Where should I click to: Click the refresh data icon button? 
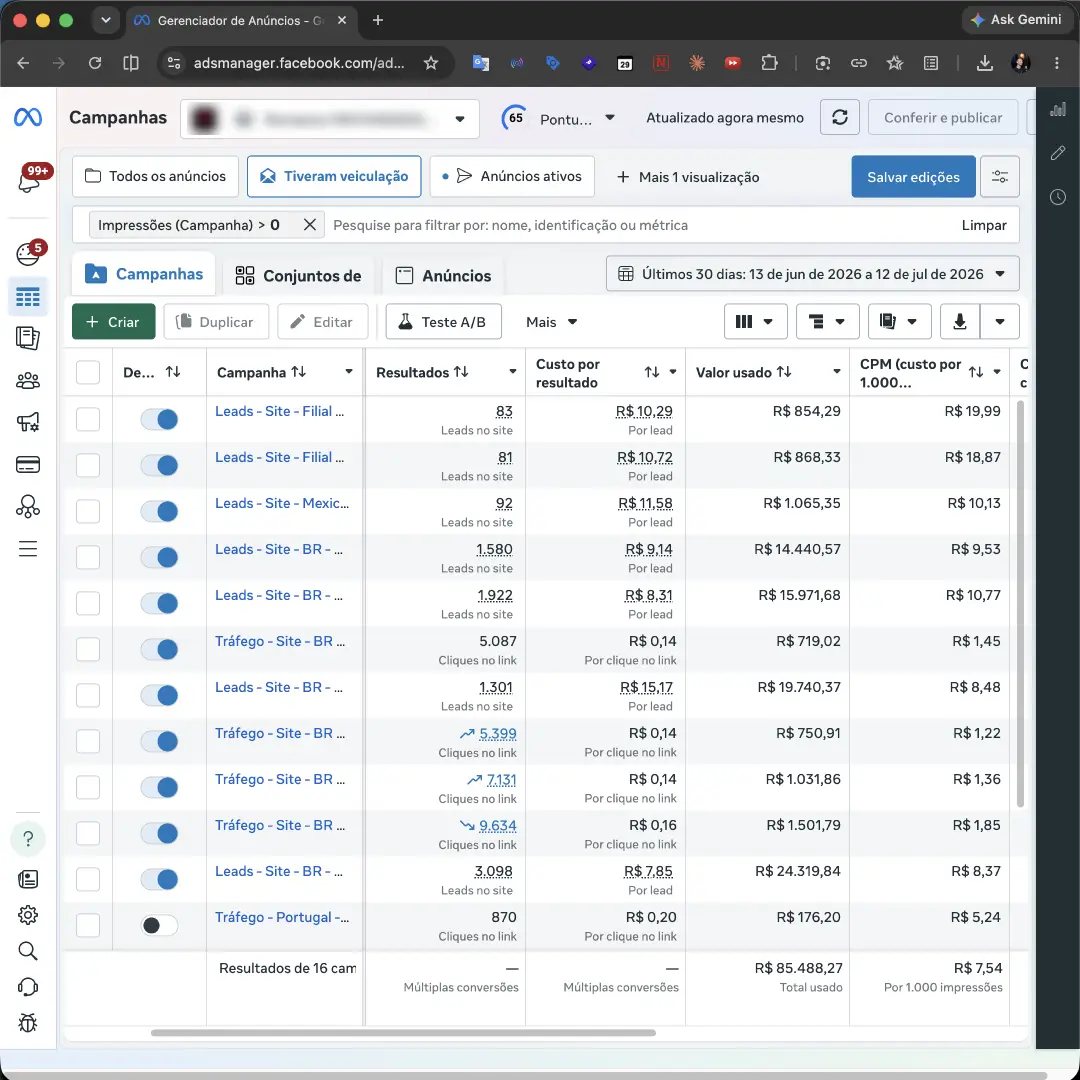click(x=839, y=117)
